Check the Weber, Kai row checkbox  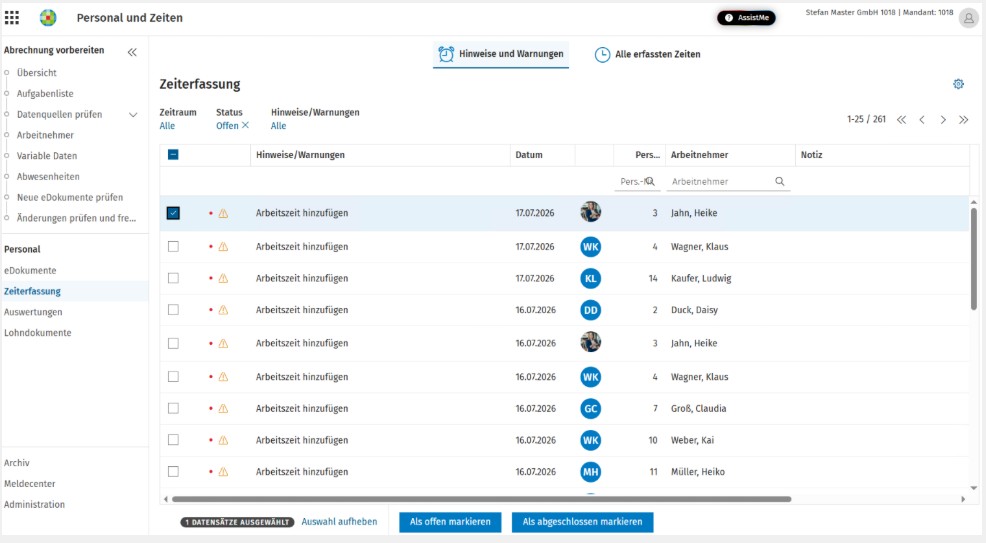pos(173,439)
